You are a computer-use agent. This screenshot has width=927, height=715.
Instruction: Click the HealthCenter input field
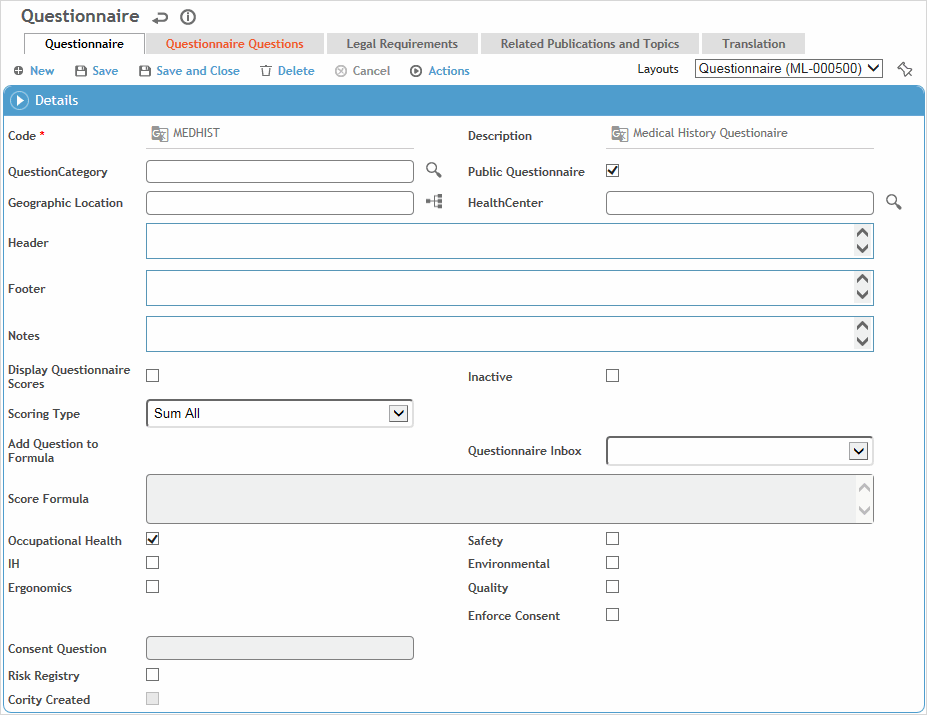(740, 203)
